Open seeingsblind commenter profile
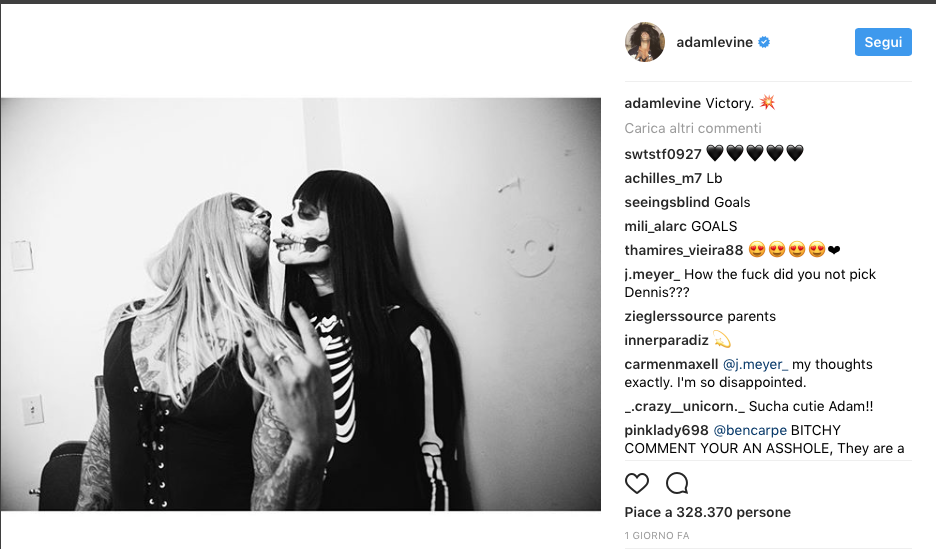Viewport: 936px width, 549px height. tap(667, 202)
